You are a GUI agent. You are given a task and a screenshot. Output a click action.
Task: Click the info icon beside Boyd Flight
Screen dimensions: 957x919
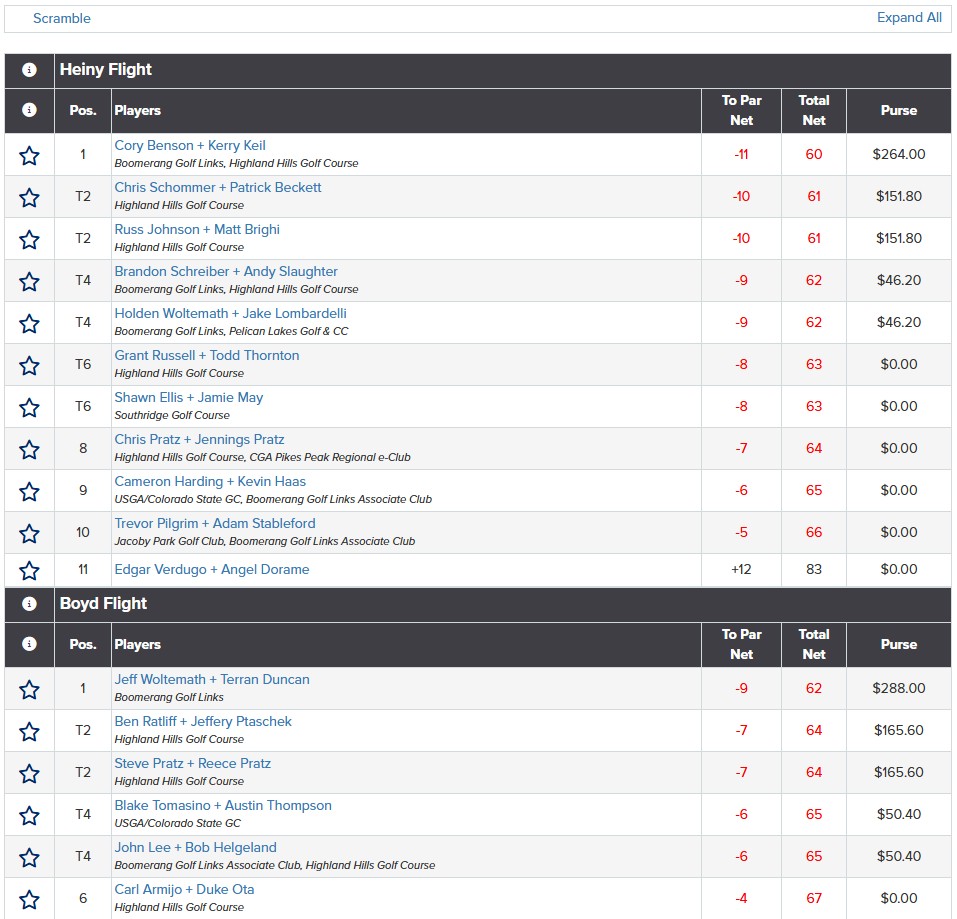[x=29, y=604]
